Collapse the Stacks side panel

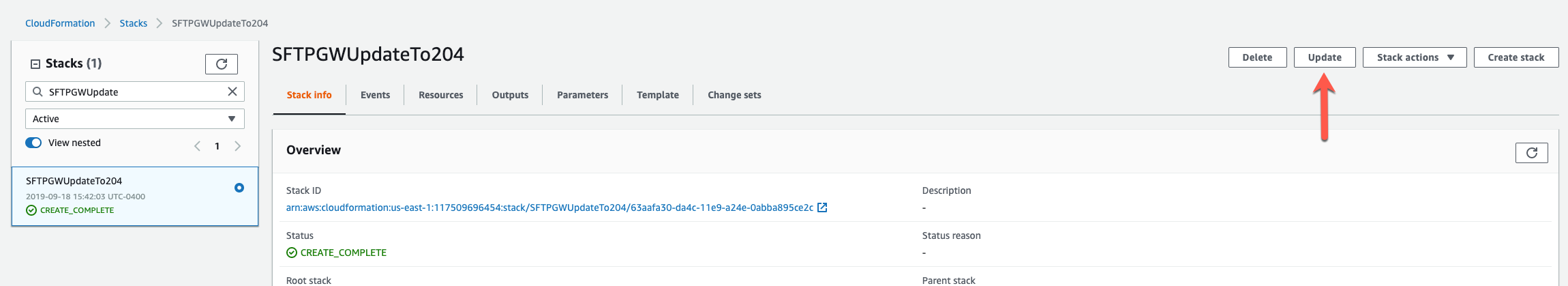coord(35,63)
